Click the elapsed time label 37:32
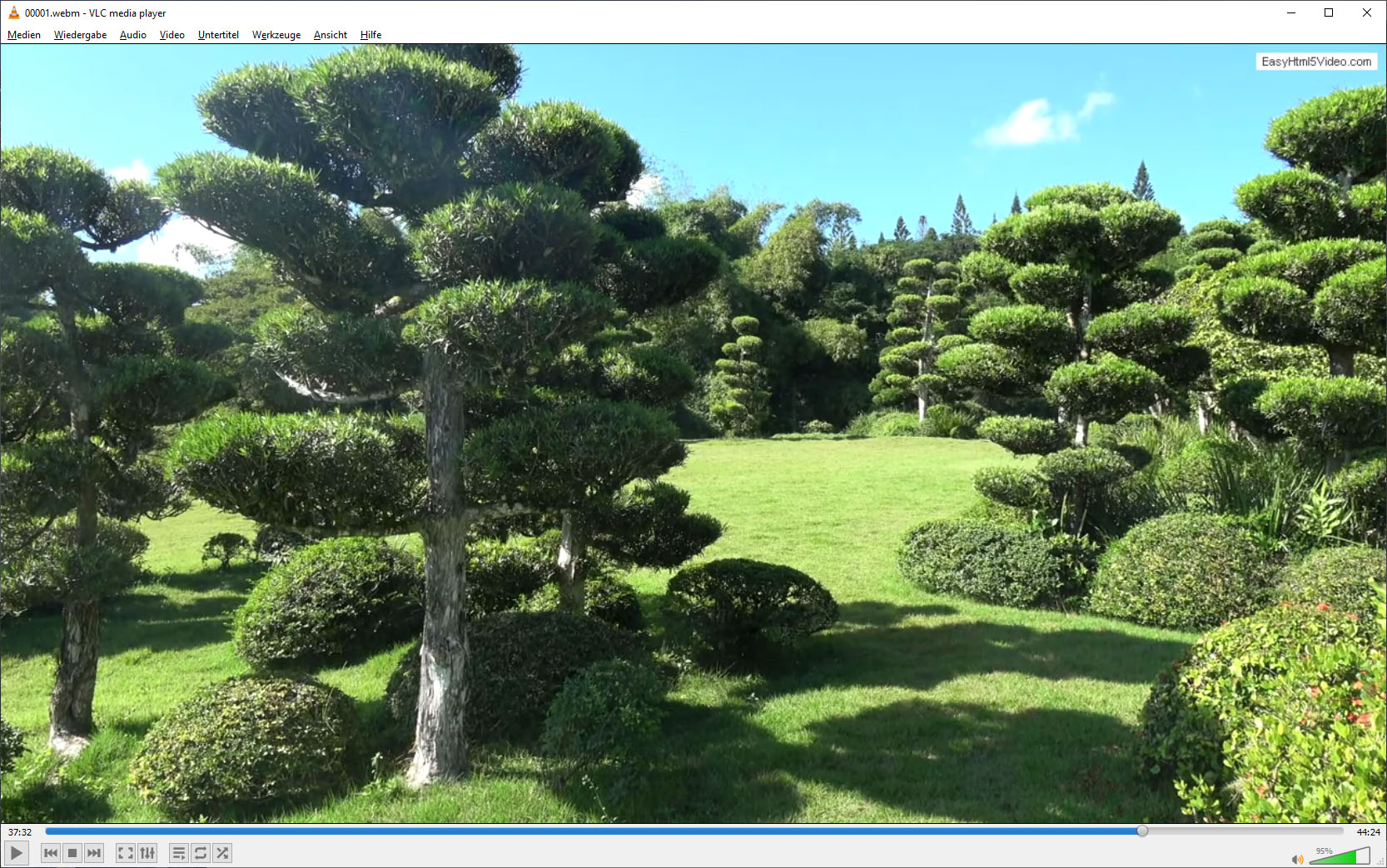This screenshot has width=1387, height=868. click(x=20, y=832)
